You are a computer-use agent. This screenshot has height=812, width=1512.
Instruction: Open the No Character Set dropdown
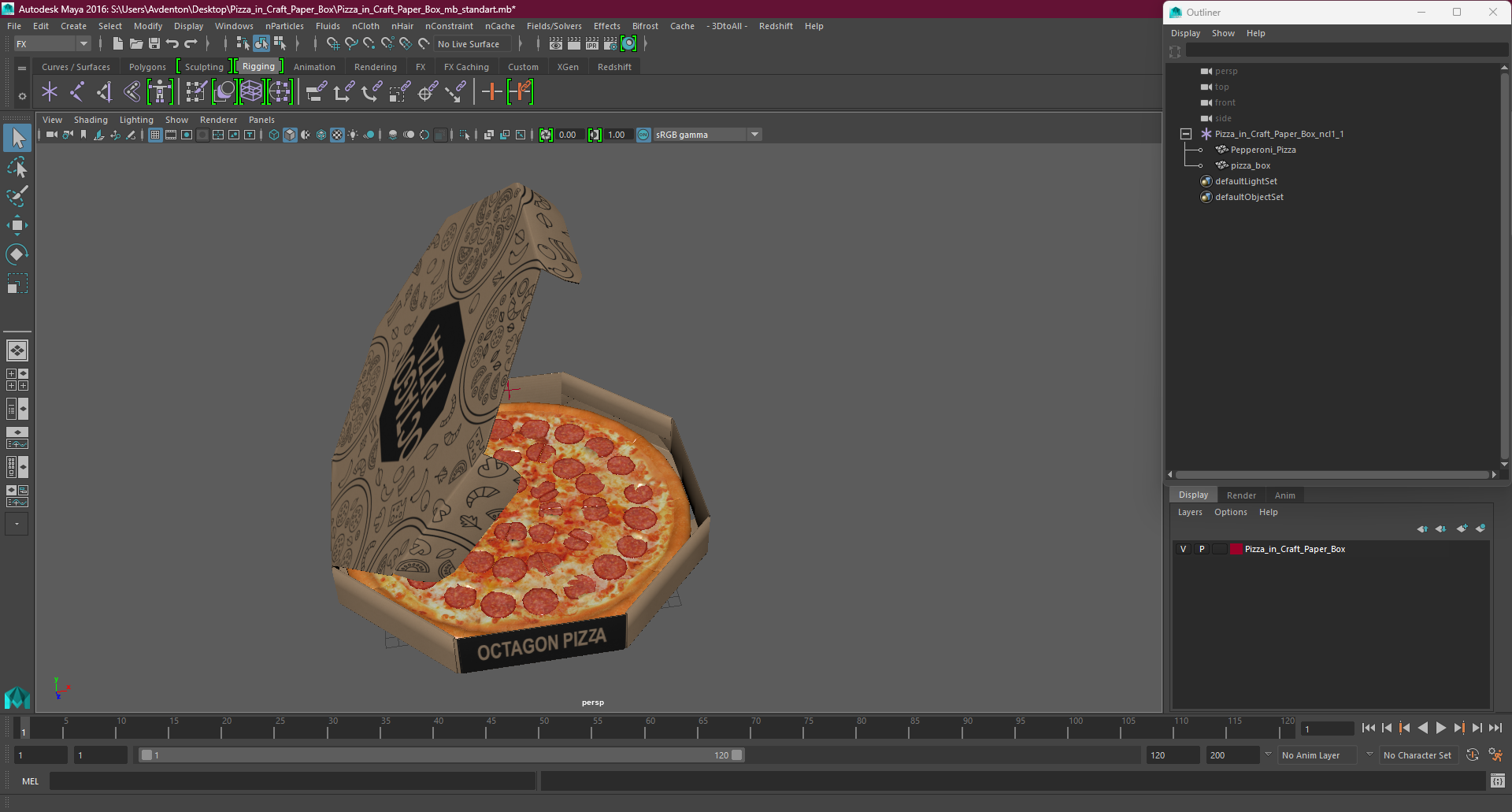1420,755
